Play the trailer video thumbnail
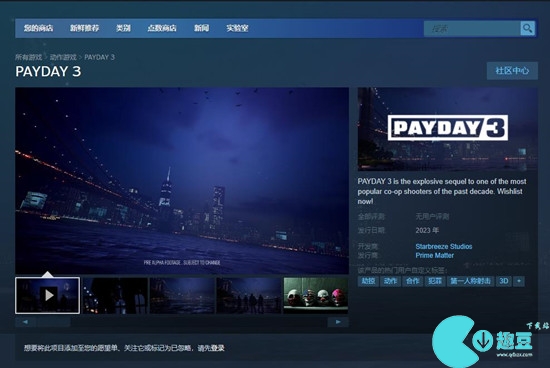Screen dimensions: 550x368 click(x=47, y=295)
